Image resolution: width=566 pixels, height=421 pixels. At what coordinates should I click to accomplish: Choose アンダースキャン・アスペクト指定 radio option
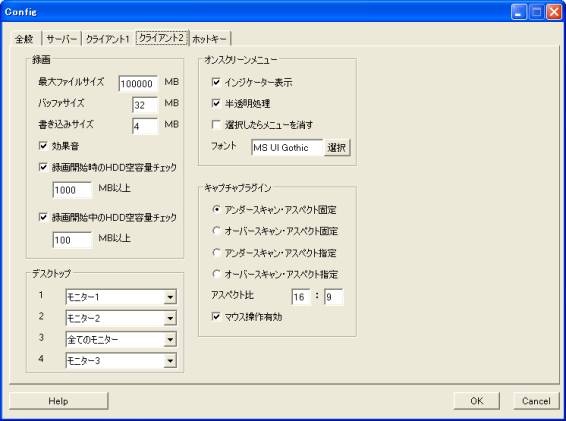pyautogui.click(x=216, y=252)
